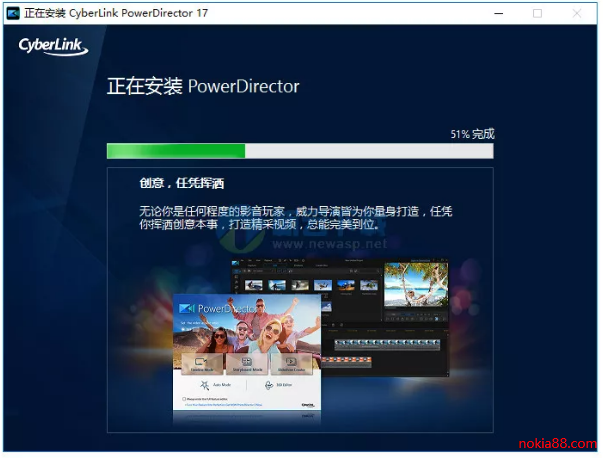Open the 360 Editor icon in launcher
The image size is (603, 458).
tap(271, 385)
